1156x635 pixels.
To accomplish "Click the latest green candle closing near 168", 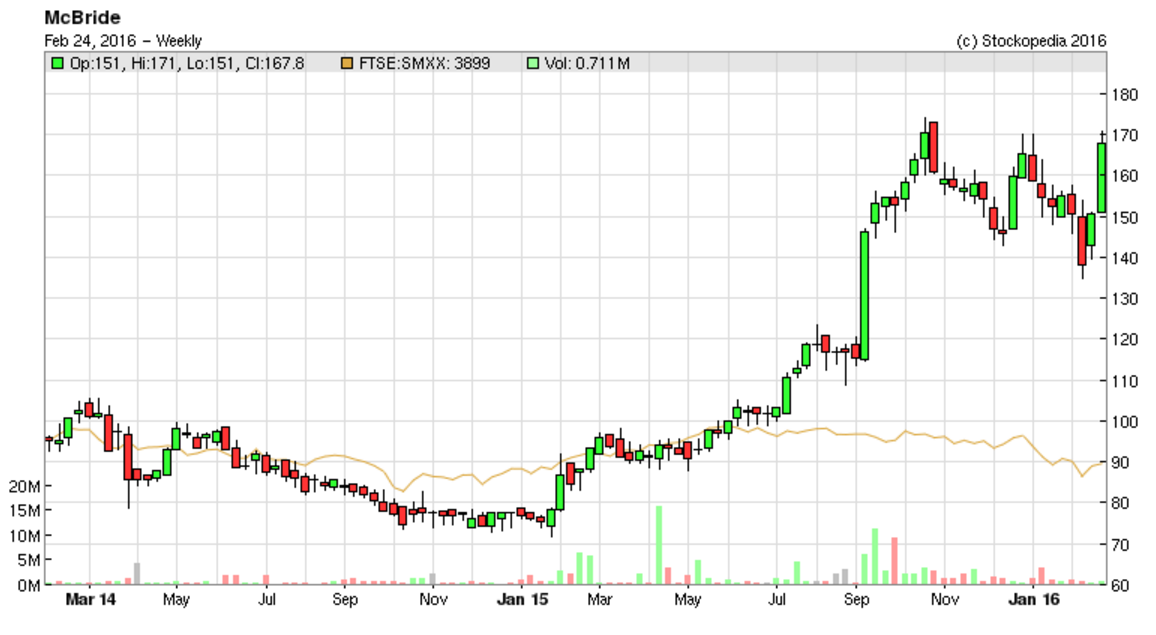I will [x=1101, y=178].
